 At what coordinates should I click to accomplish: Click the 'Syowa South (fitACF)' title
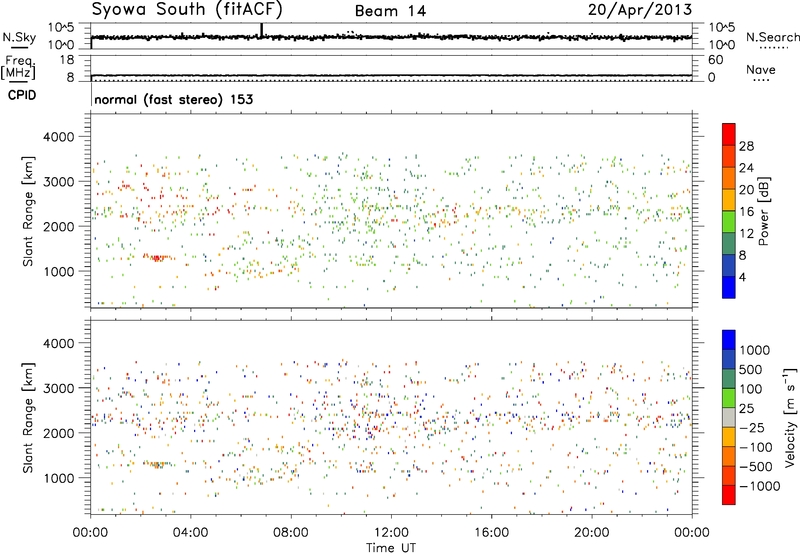coord(187,9)
